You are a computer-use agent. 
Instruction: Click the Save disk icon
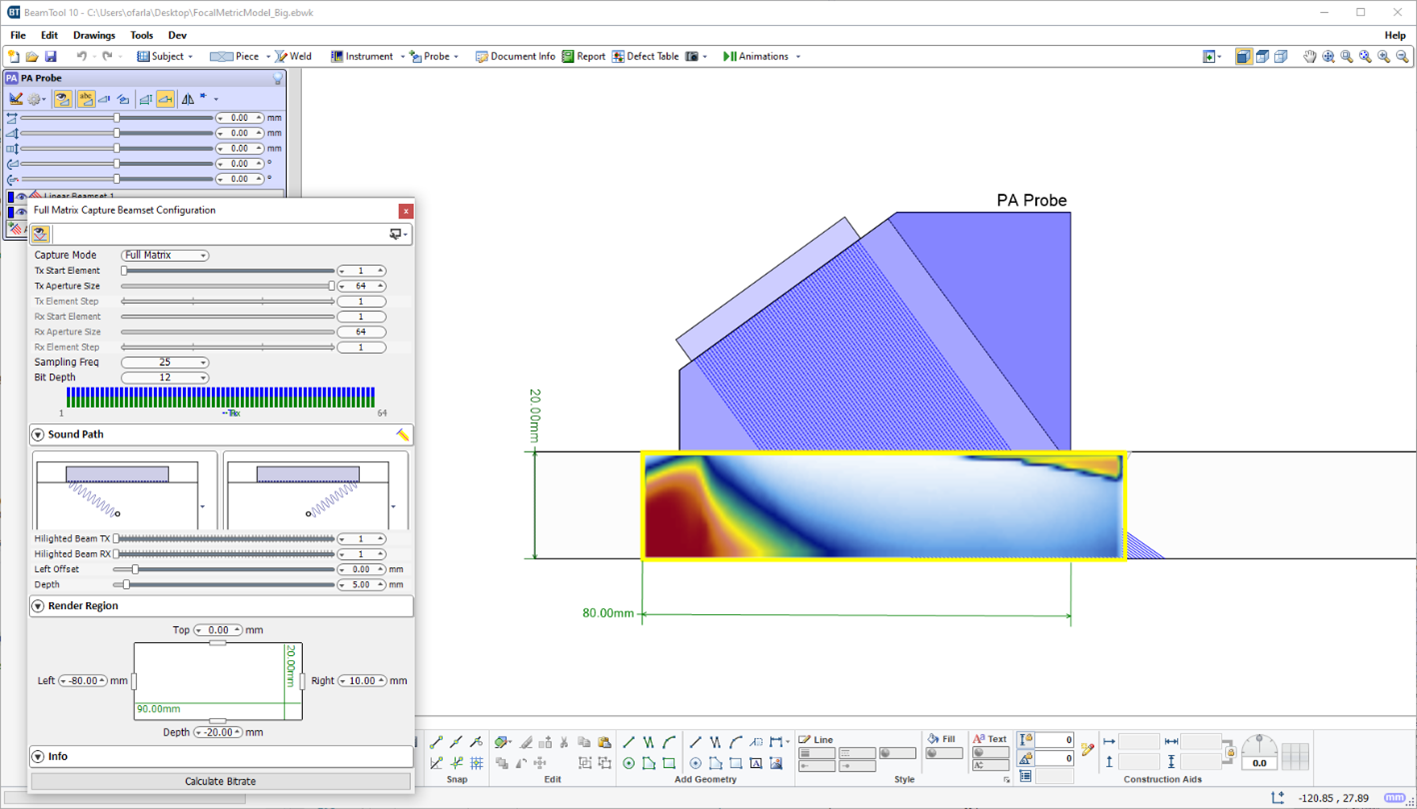[50, 57]
